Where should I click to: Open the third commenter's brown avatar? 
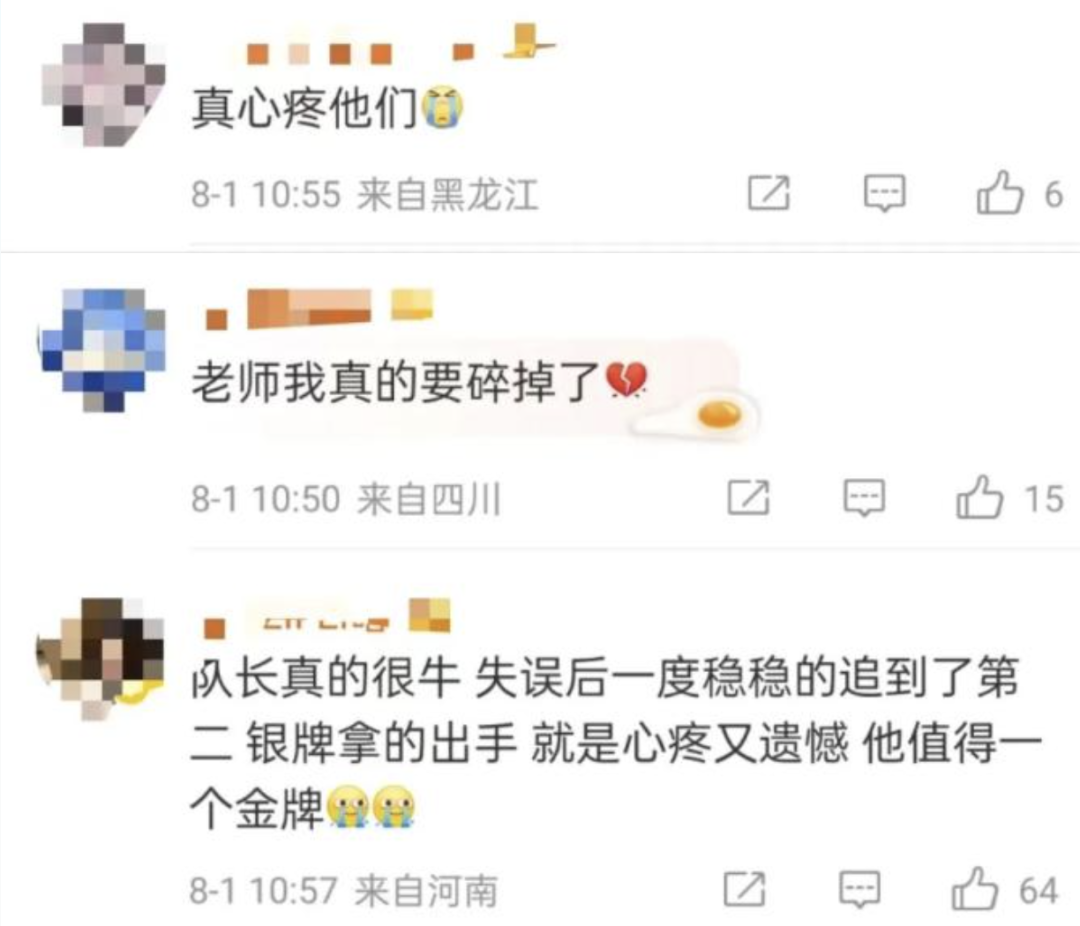tap(101, 659)
